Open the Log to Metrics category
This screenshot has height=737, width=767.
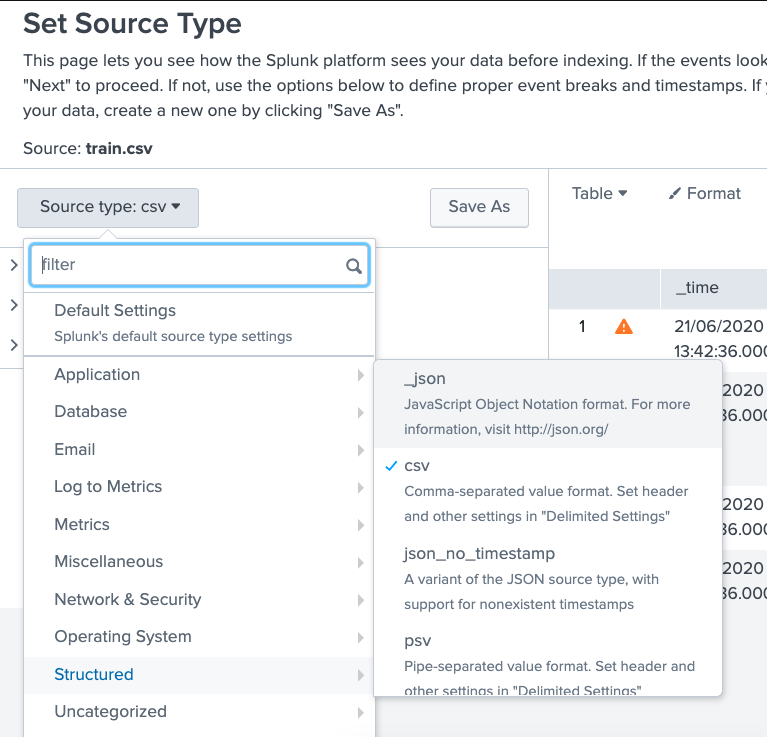click(199, 487)
